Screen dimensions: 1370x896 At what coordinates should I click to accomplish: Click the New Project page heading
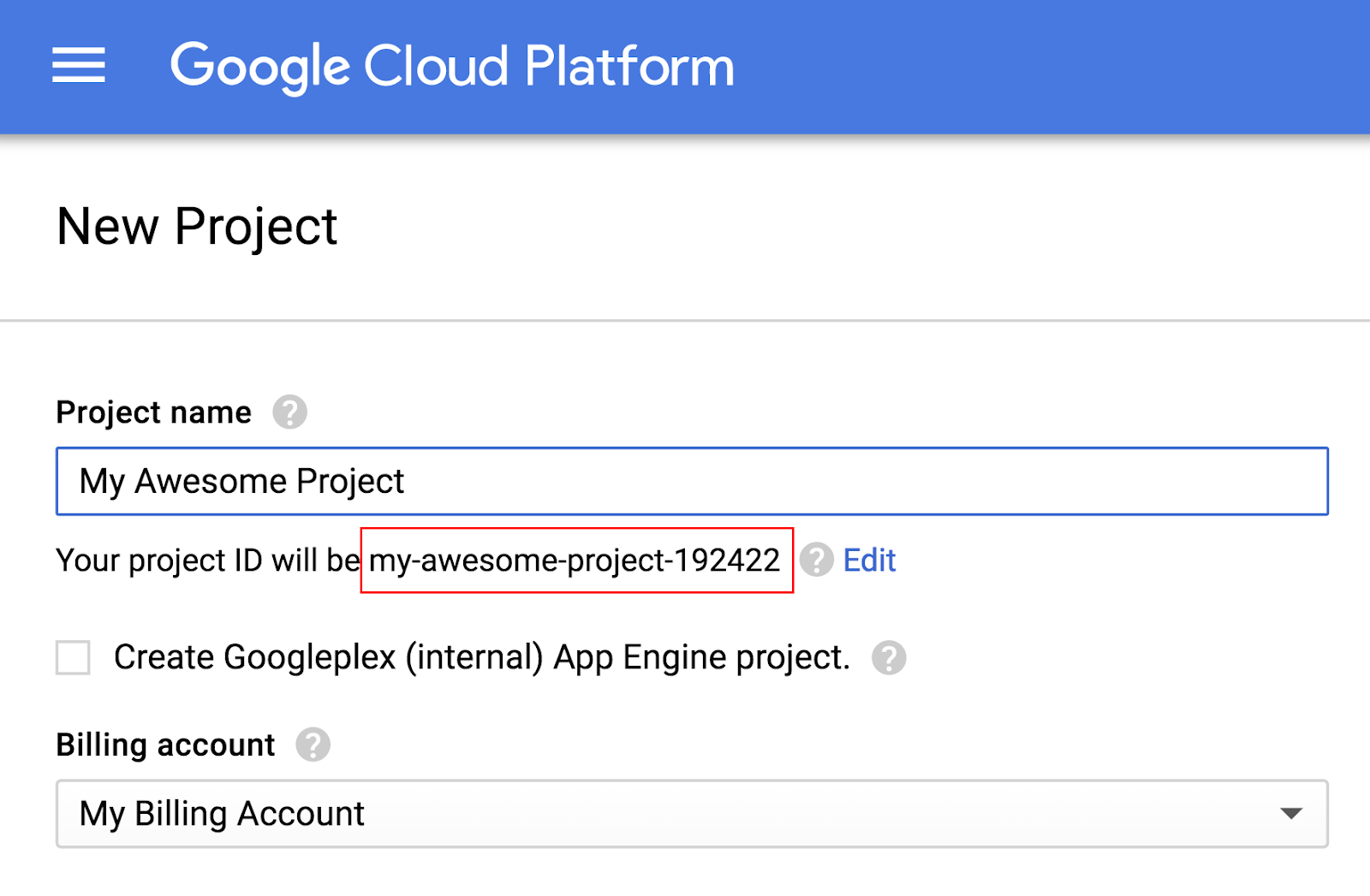[x=197, y=227]
